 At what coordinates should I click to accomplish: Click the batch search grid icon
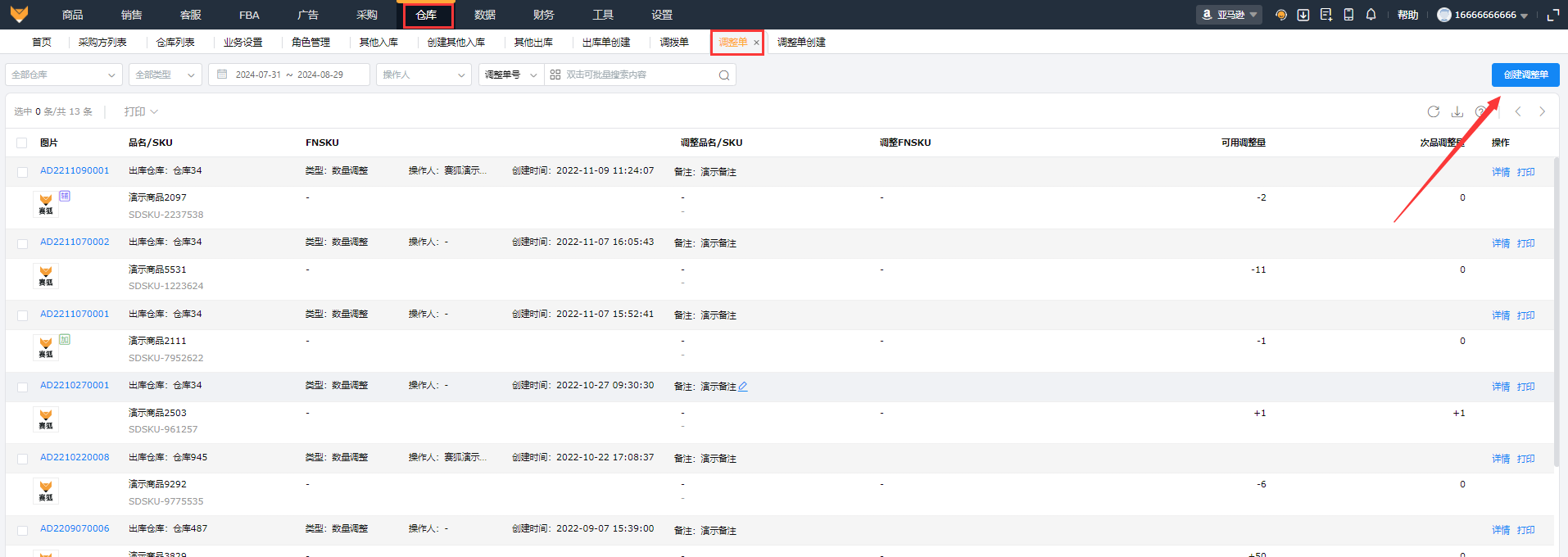555,75
